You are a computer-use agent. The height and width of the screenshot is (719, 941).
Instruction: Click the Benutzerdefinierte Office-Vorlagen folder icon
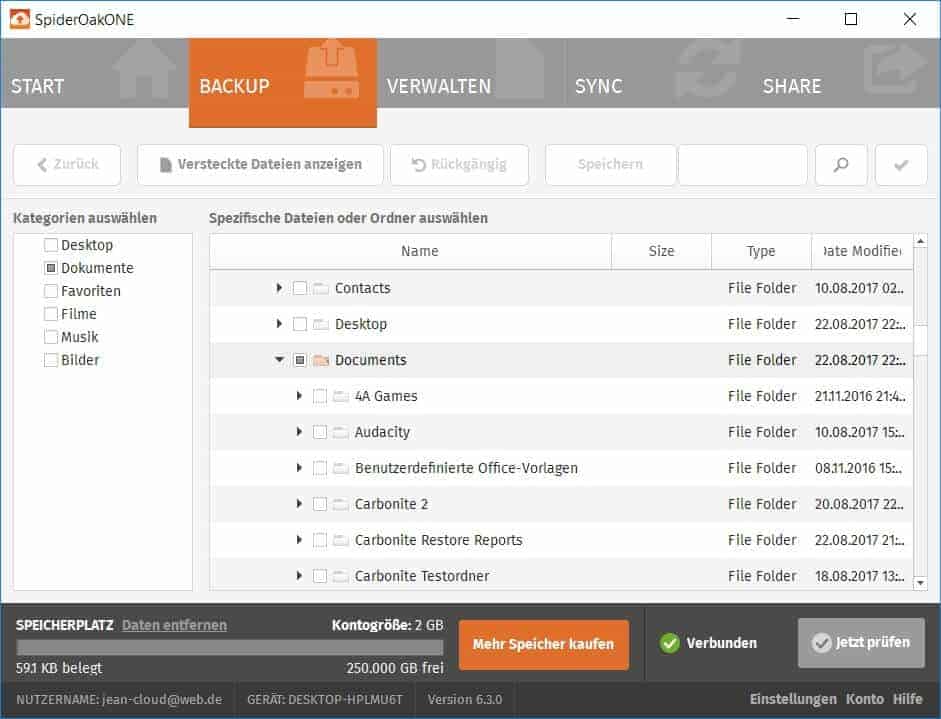340,468
